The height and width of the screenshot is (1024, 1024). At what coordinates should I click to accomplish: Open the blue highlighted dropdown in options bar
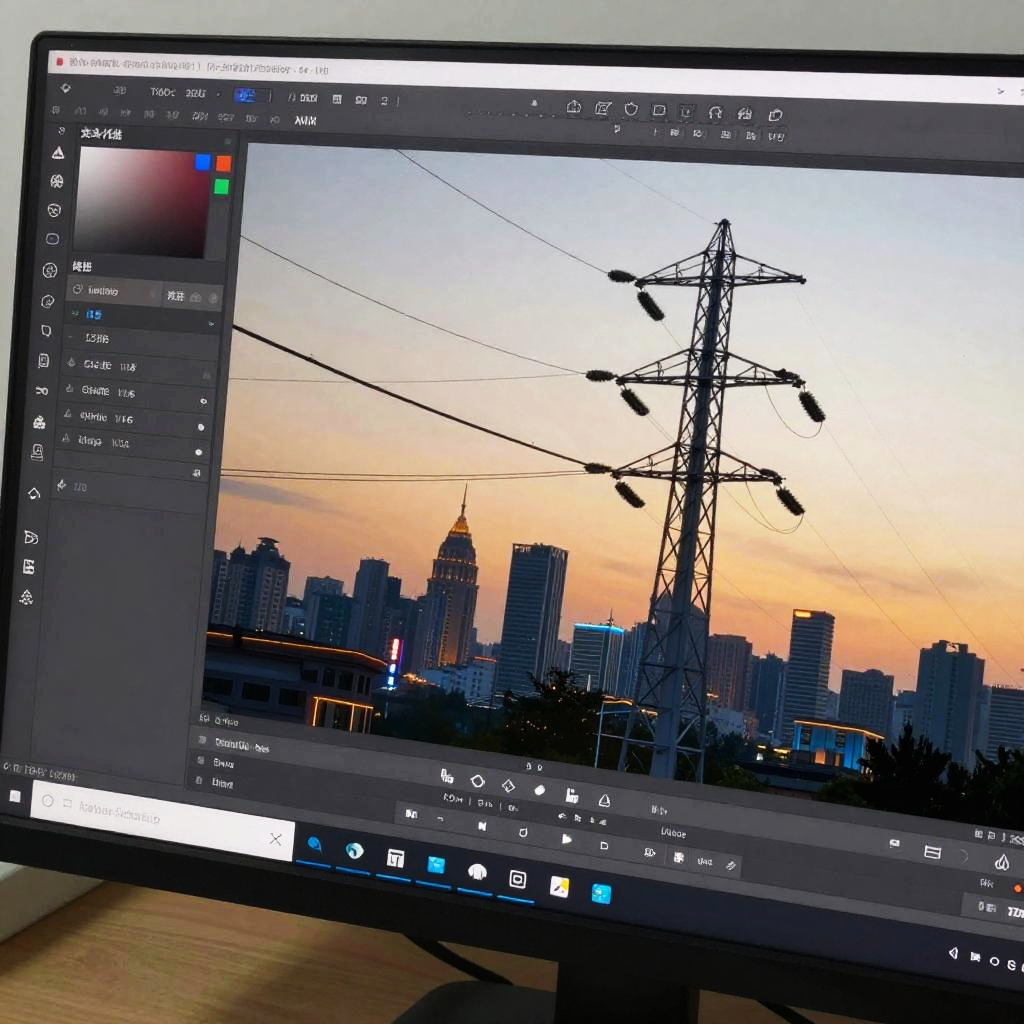[x=246, y=96]
